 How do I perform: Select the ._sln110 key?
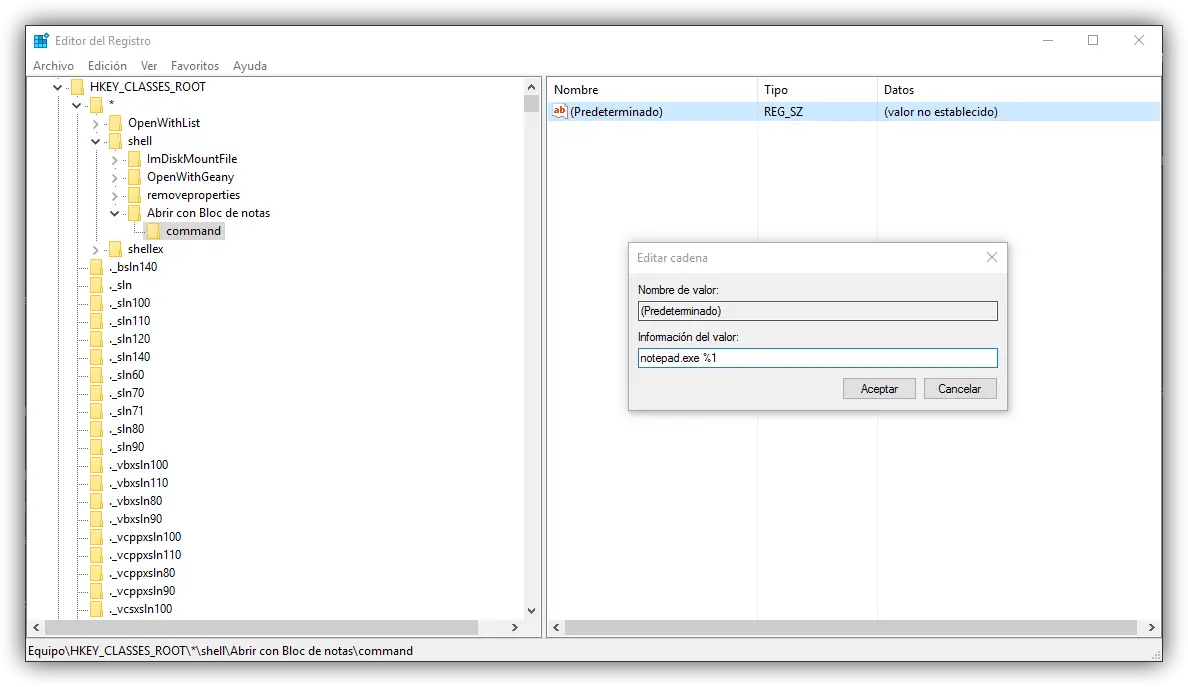point(130,321)
